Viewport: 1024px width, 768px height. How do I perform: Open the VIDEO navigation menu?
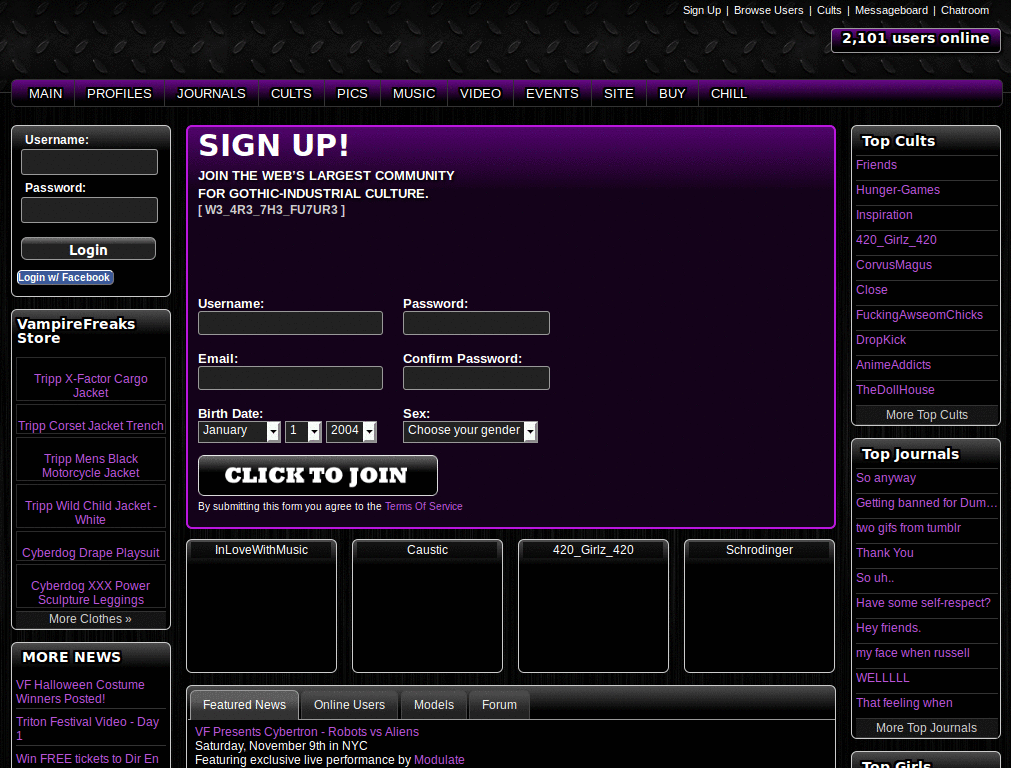tap(480, 93)
